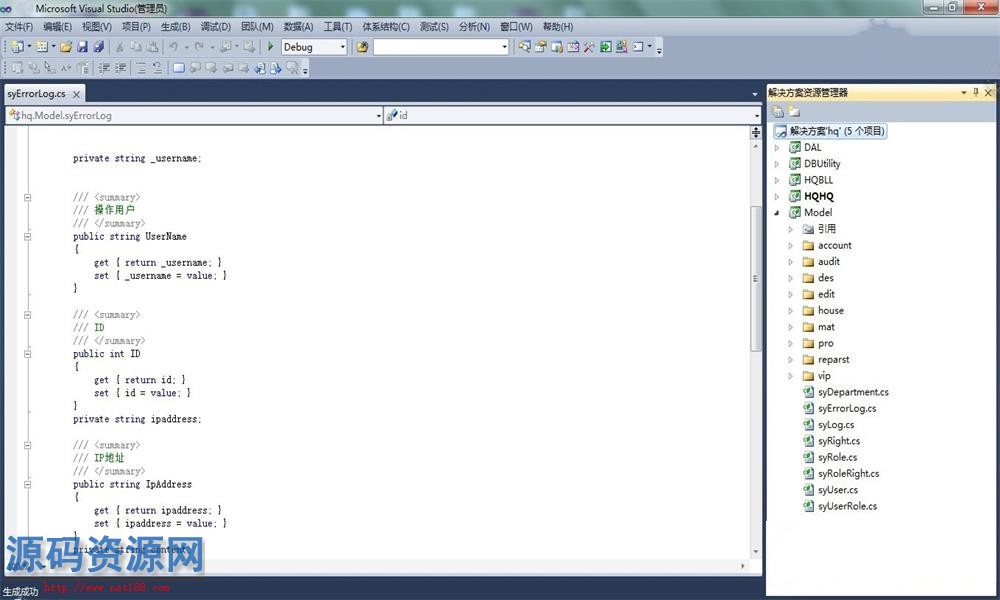Click the Properties icon in Solution Explorer
Viewport: 1000px width, 600px height.
click(778, 112)
